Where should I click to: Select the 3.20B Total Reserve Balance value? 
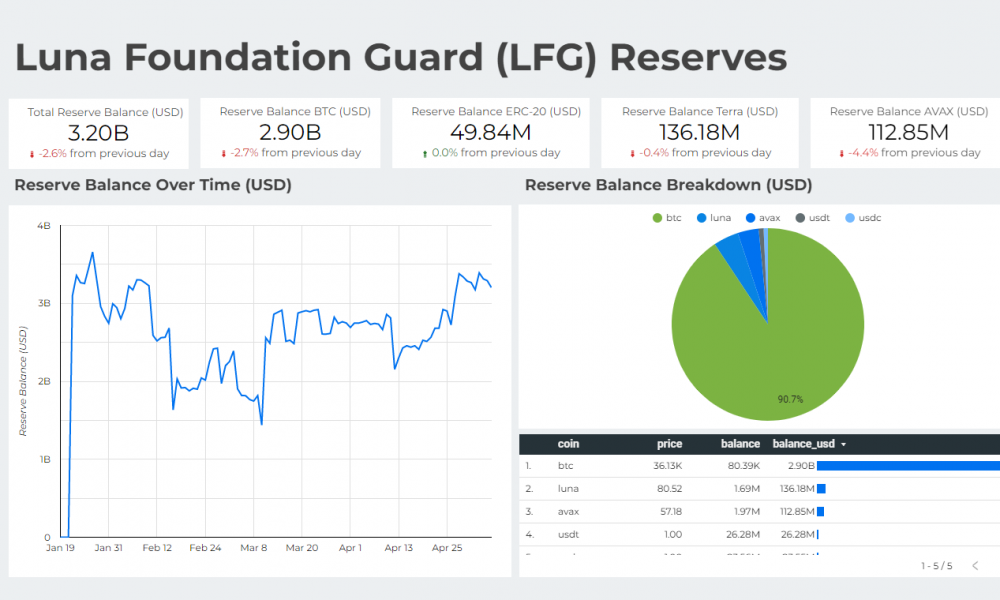98,133
